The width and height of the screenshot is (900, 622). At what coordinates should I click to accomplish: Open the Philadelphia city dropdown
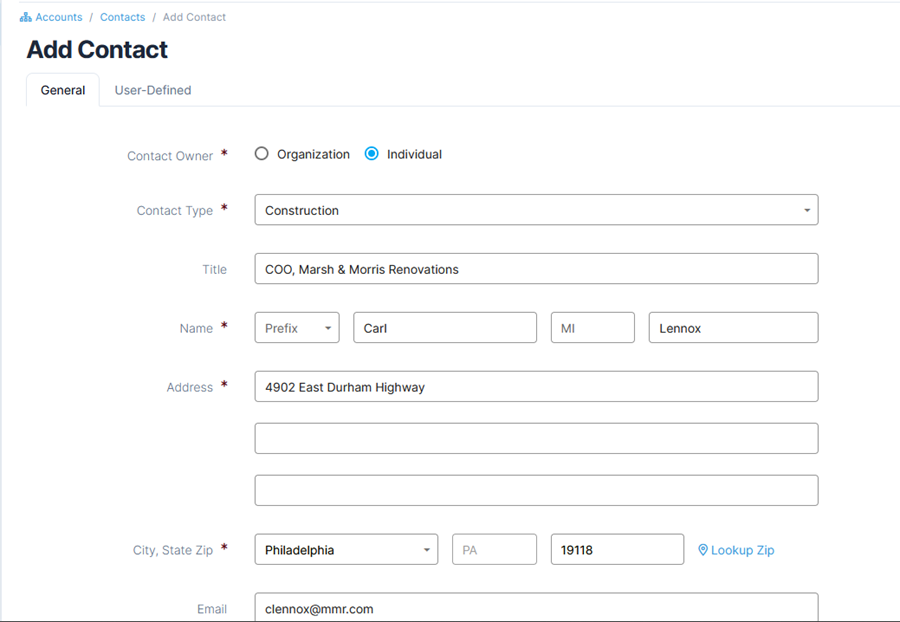(346, 550)
